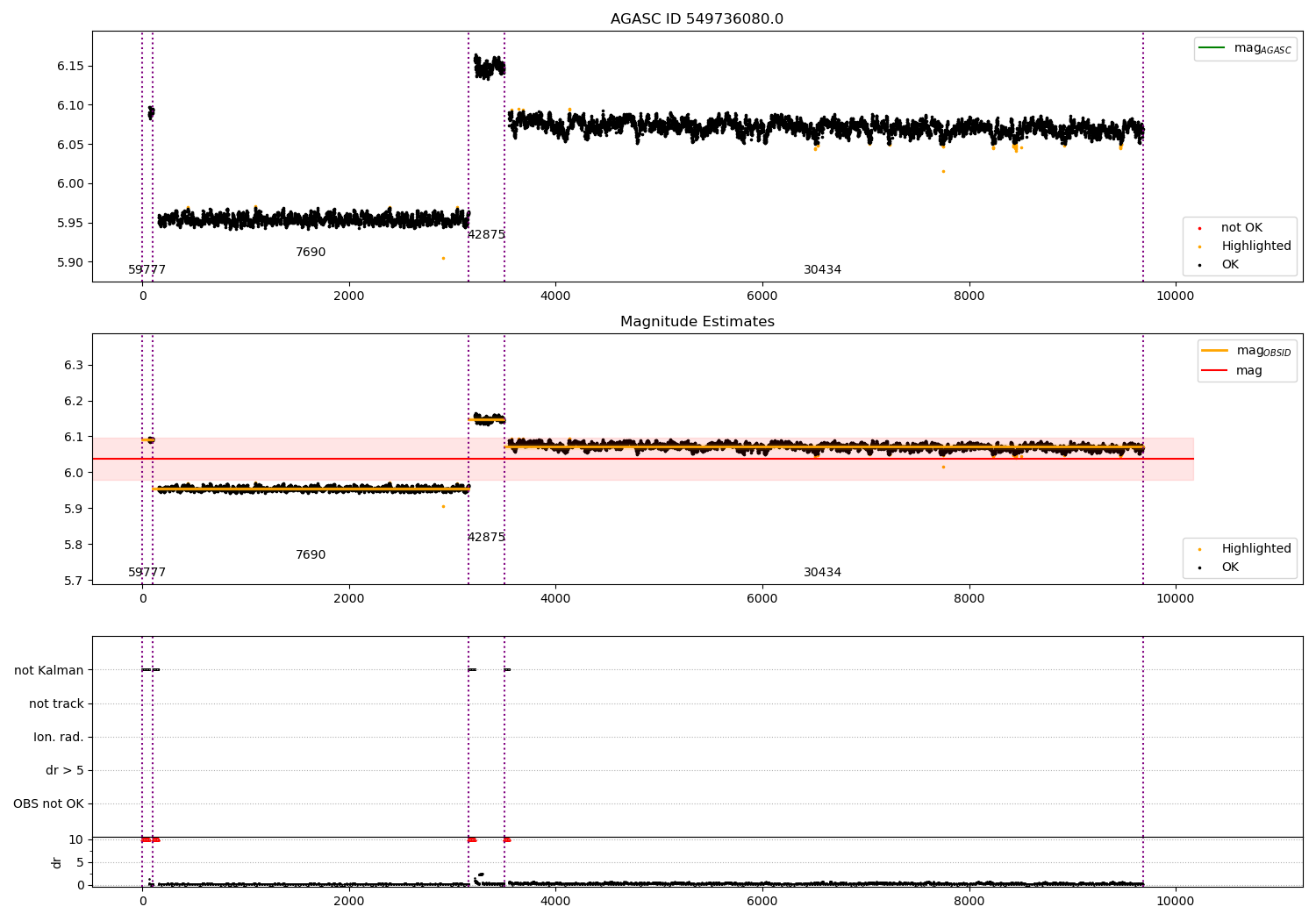Click obsid label 42875 in the top plot
This screenshot has height=921, width=1316.
point(486,235)
